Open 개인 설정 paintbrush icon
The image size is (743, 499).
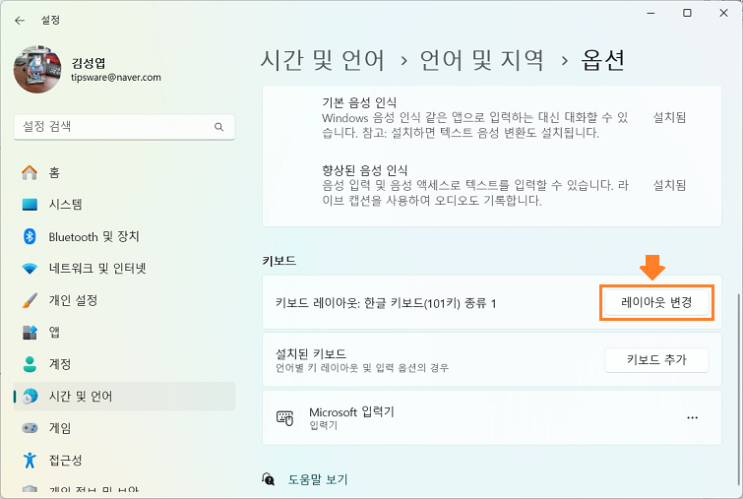point(29,300)
